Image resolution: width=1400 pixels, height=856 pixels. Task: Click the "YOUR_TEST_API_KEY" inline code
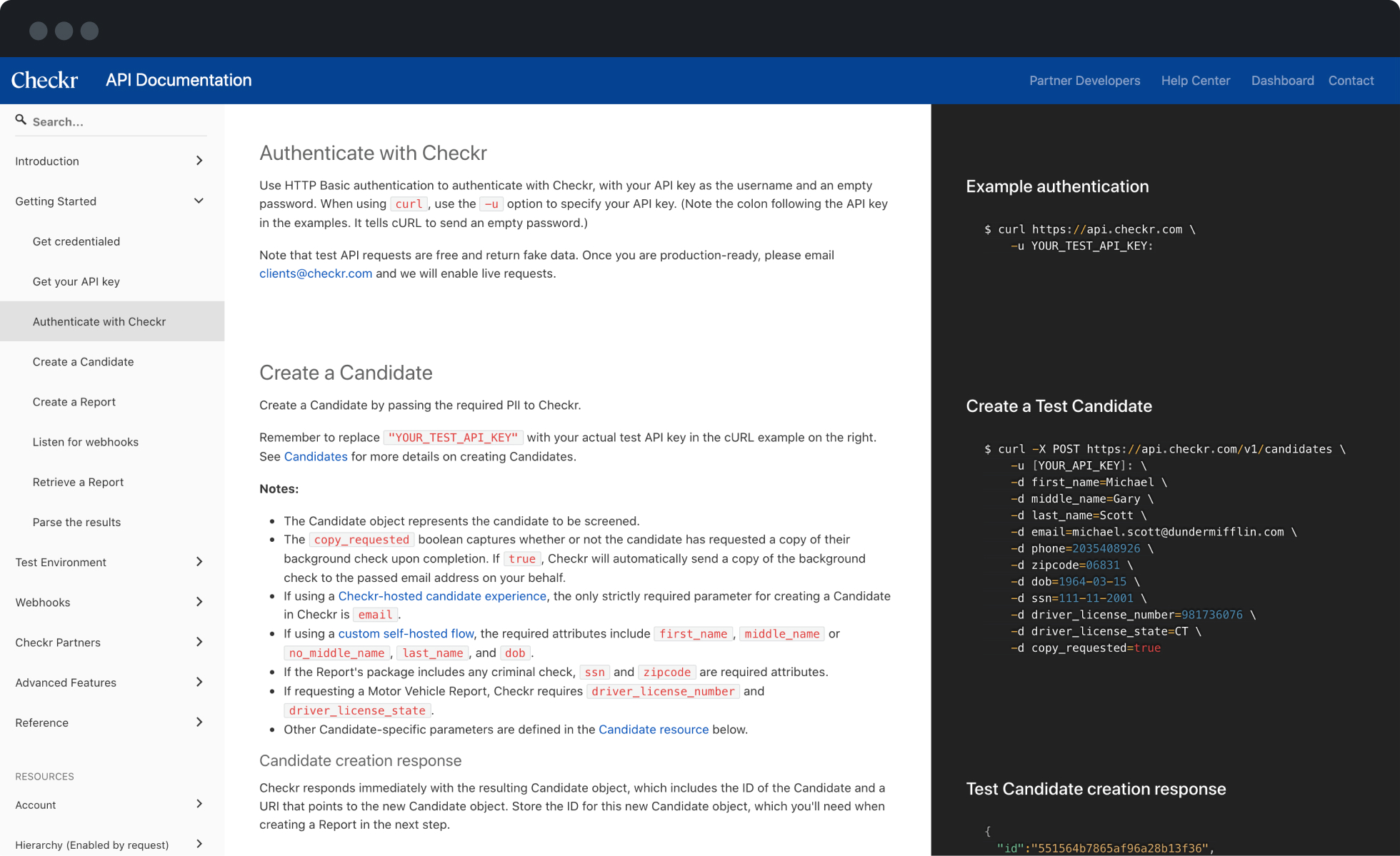(454, 437)
